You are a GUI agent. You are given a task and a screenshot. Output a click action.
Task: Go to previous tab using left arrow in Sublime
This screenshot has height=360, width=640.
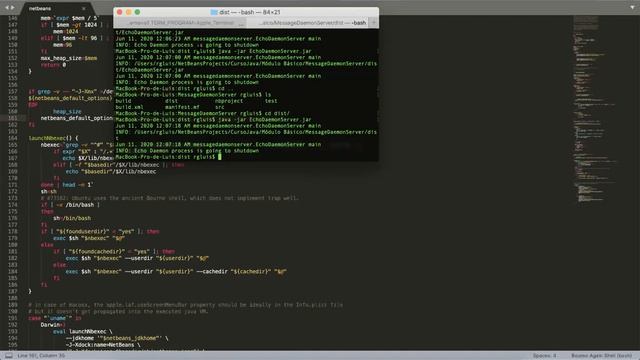(x=7, y=7)
